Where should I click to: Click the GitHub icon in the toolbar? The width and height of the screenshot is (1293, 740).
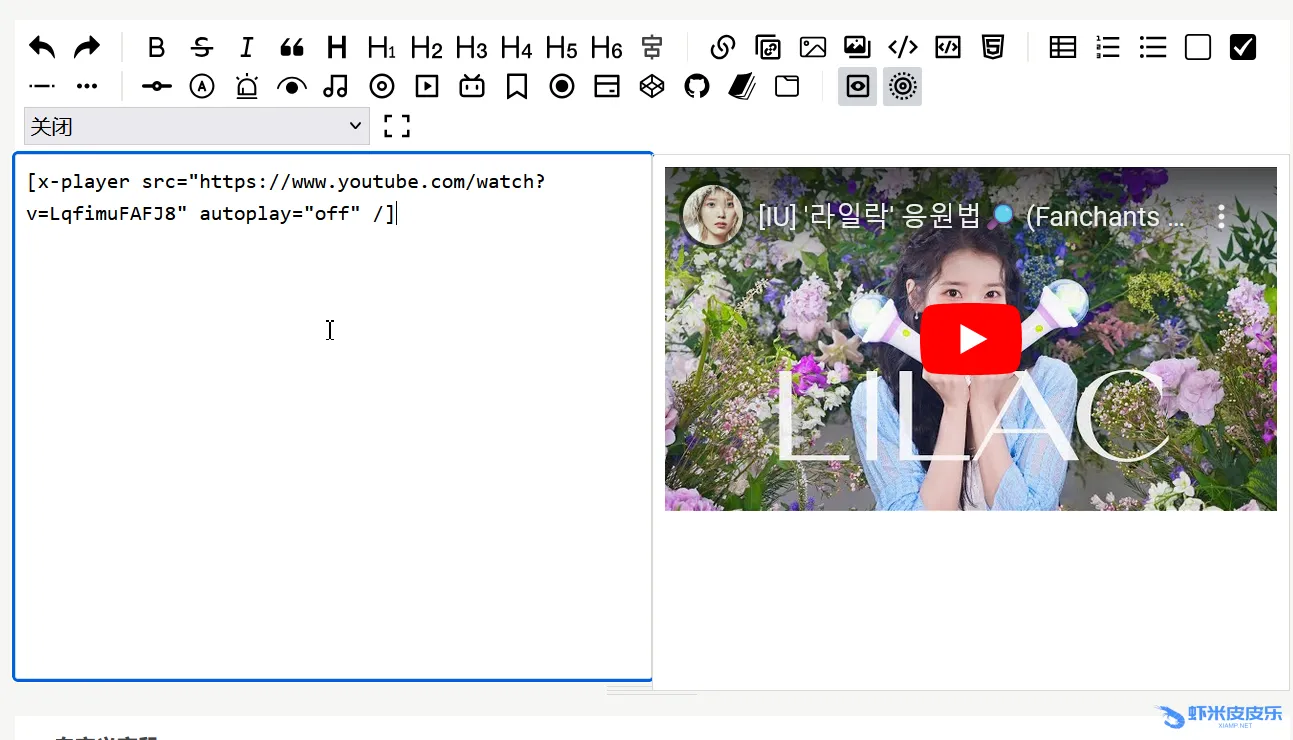click(696, 86)
